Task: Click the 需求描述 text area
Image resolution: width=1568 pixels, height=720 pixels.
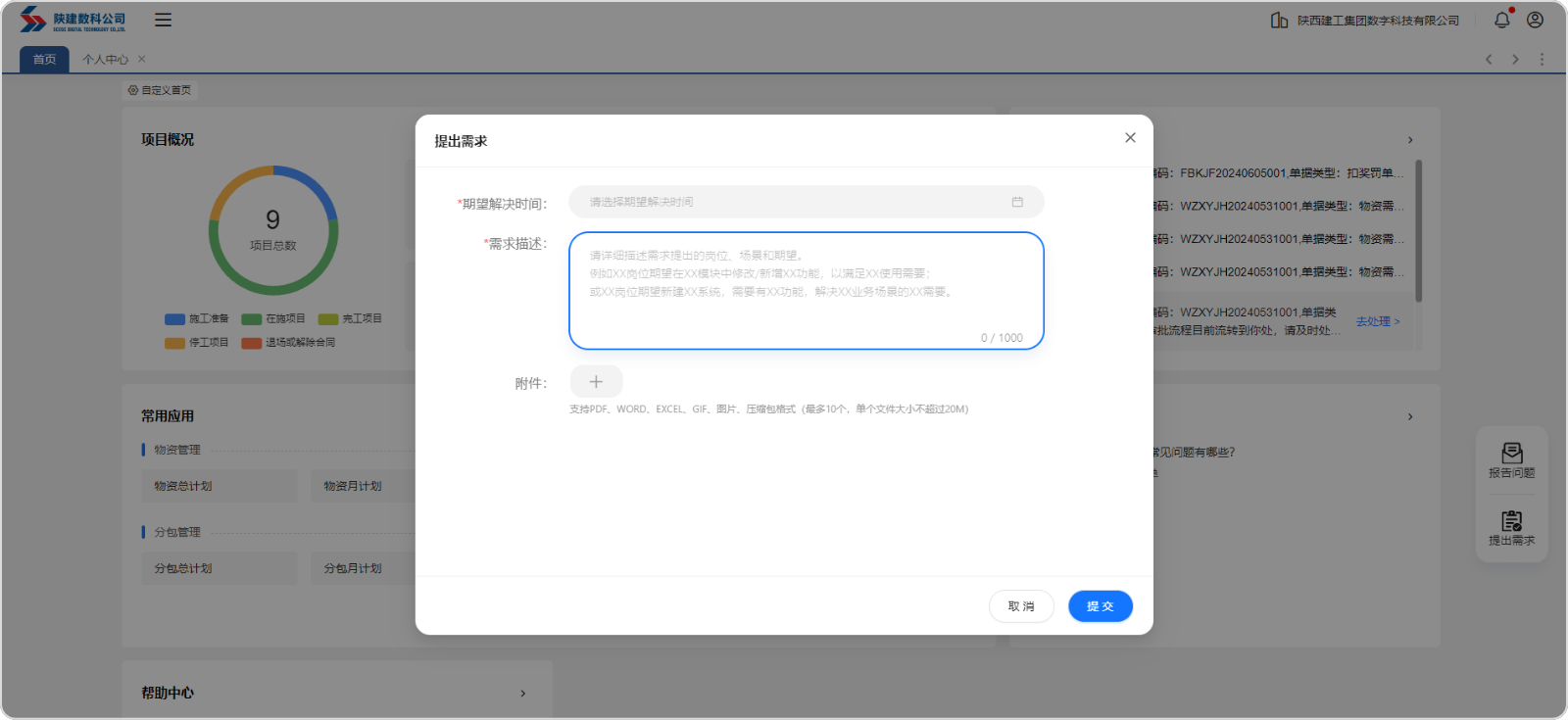Action: coord(806,290)
